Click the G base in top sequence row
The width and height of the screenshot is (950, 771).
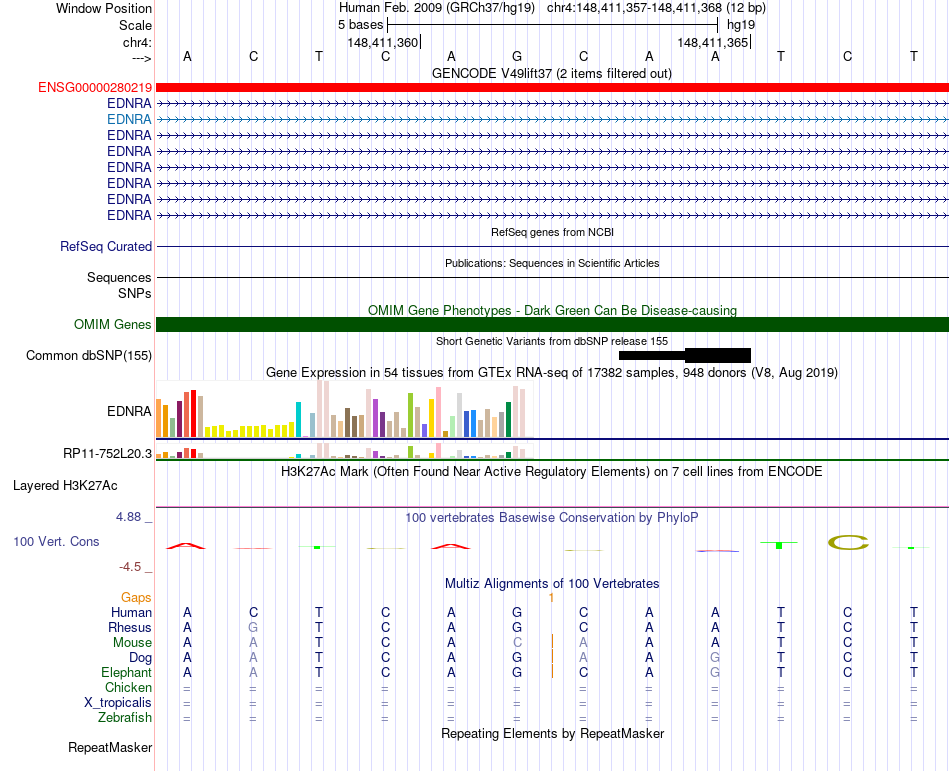click(x=517, y=56)
